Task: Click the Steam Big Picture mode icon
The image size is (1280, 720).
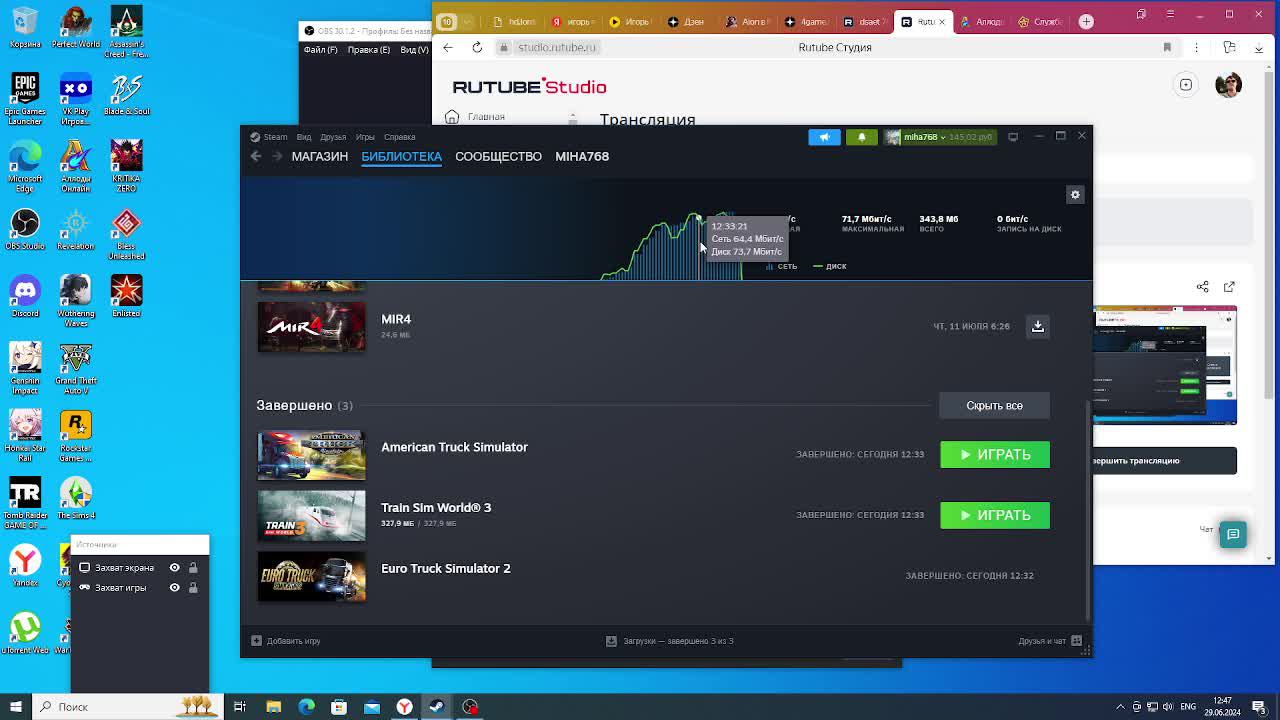Action: [x=1013, y=137]
